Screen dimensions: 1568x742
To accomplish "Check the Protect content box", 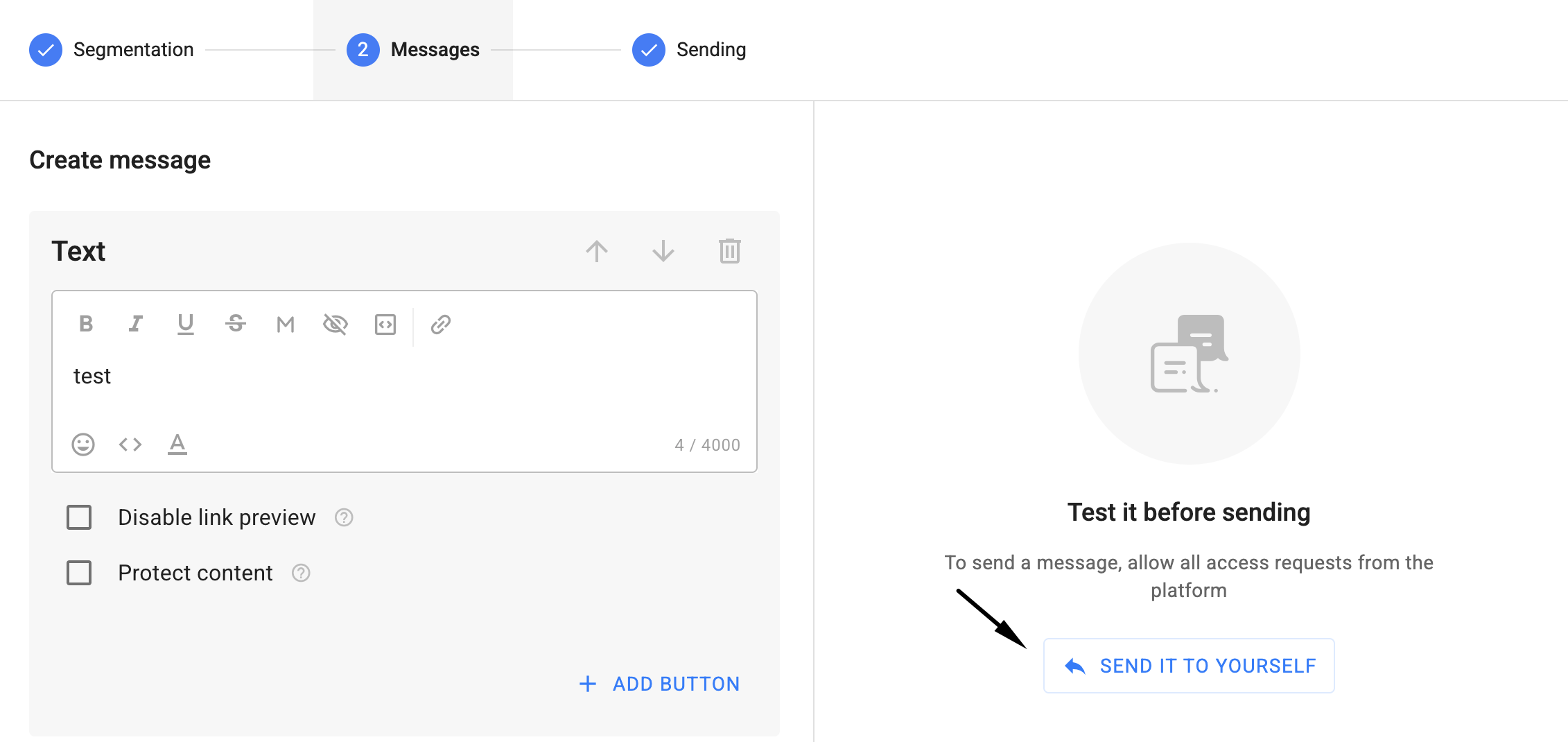I will [x=79, y=573].
